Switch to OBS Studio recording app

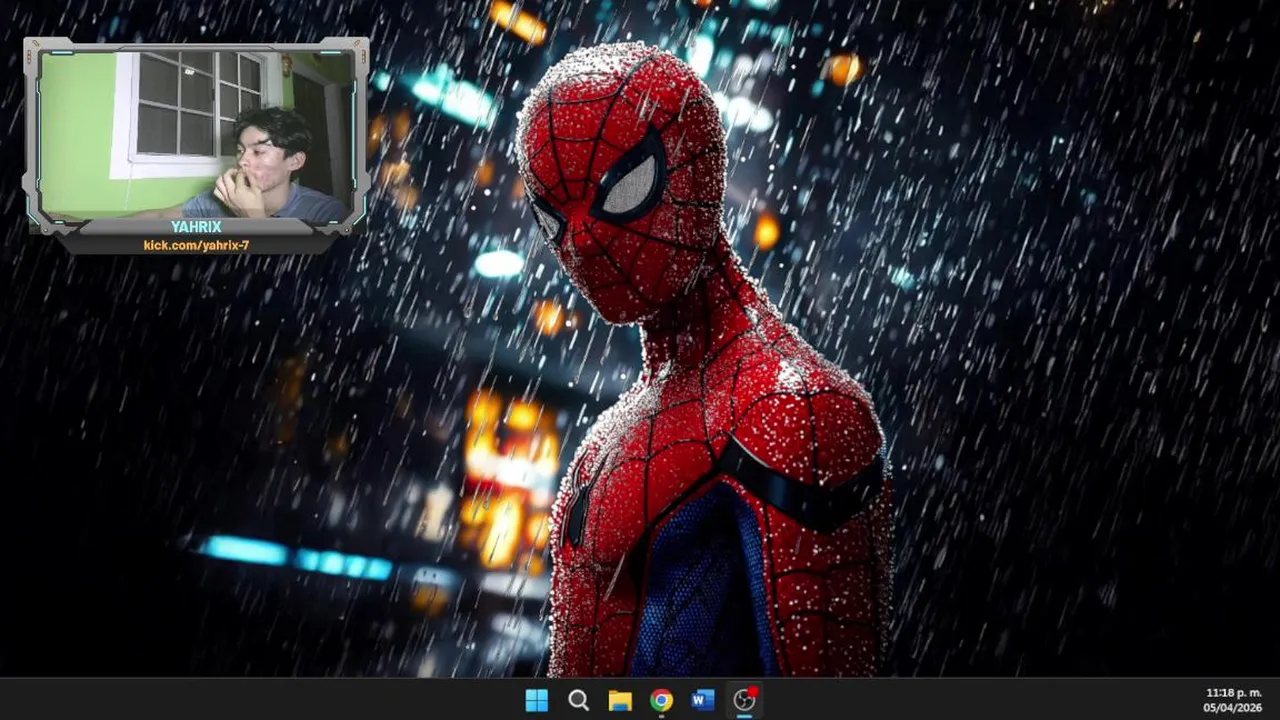pos(745,700)
